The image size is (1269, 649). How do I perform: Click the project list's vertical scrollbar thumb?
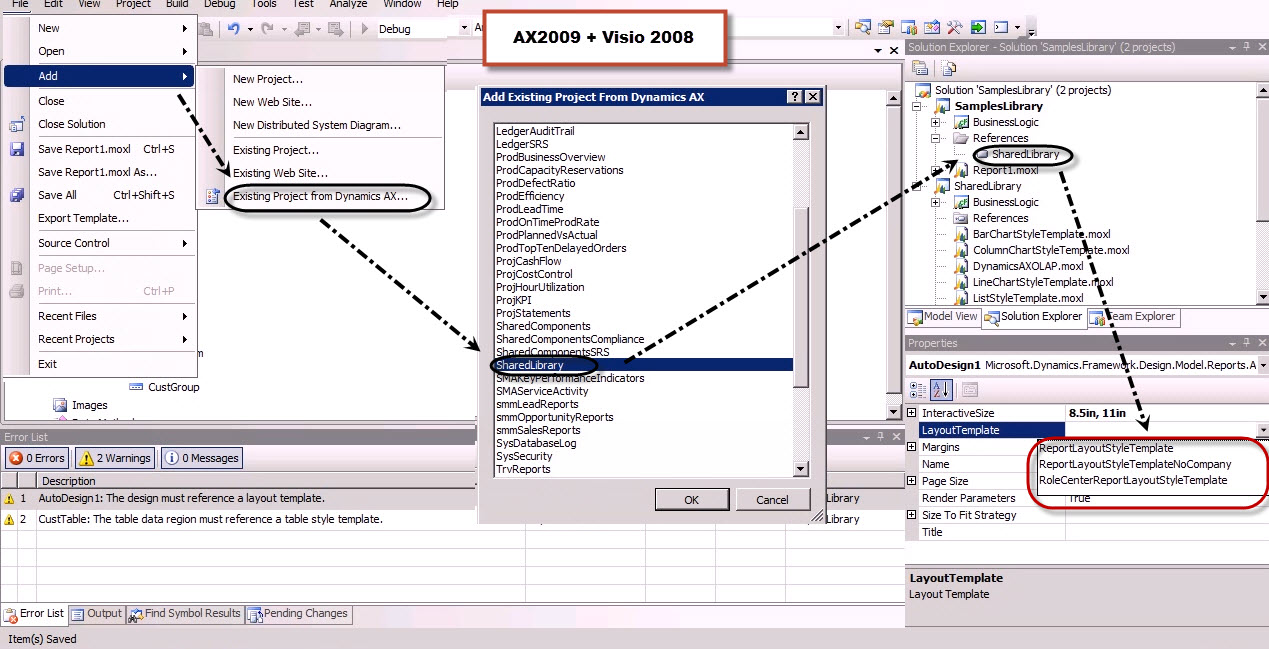coord(801,295)
